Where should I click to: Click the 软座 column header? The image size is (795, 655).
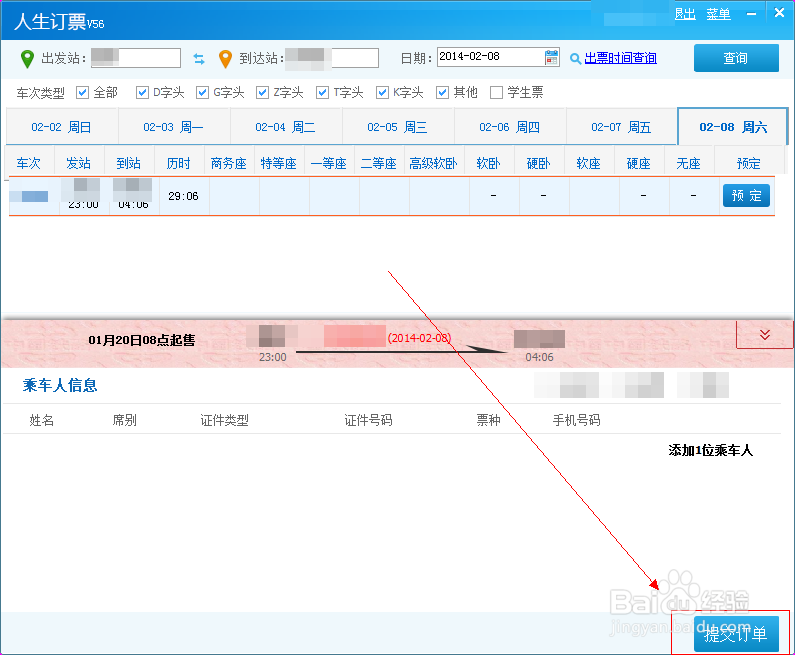(x=589, y=163)
